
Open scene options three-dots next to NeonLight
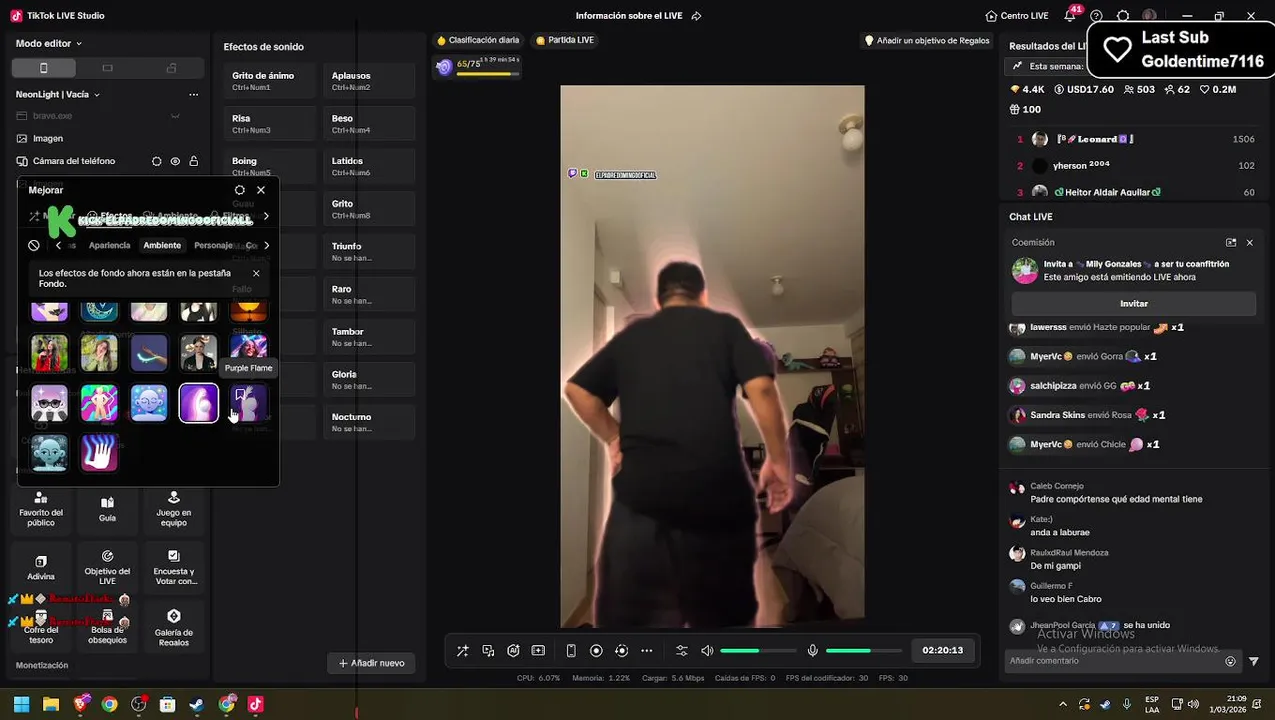pyautogui.click(x=193, y=94)
